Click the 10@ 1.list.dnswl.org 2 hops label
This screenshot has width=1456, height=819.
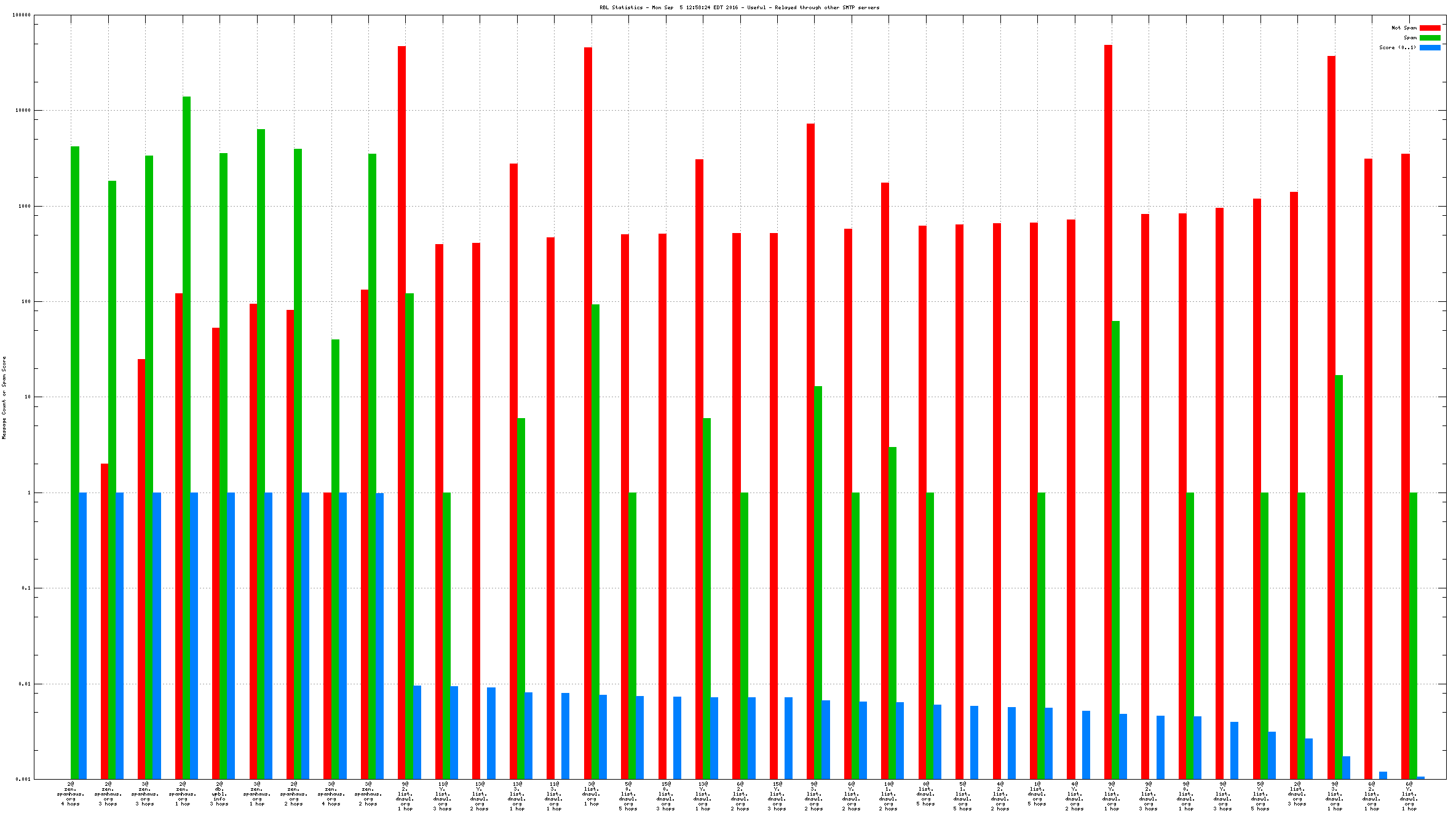888,796
